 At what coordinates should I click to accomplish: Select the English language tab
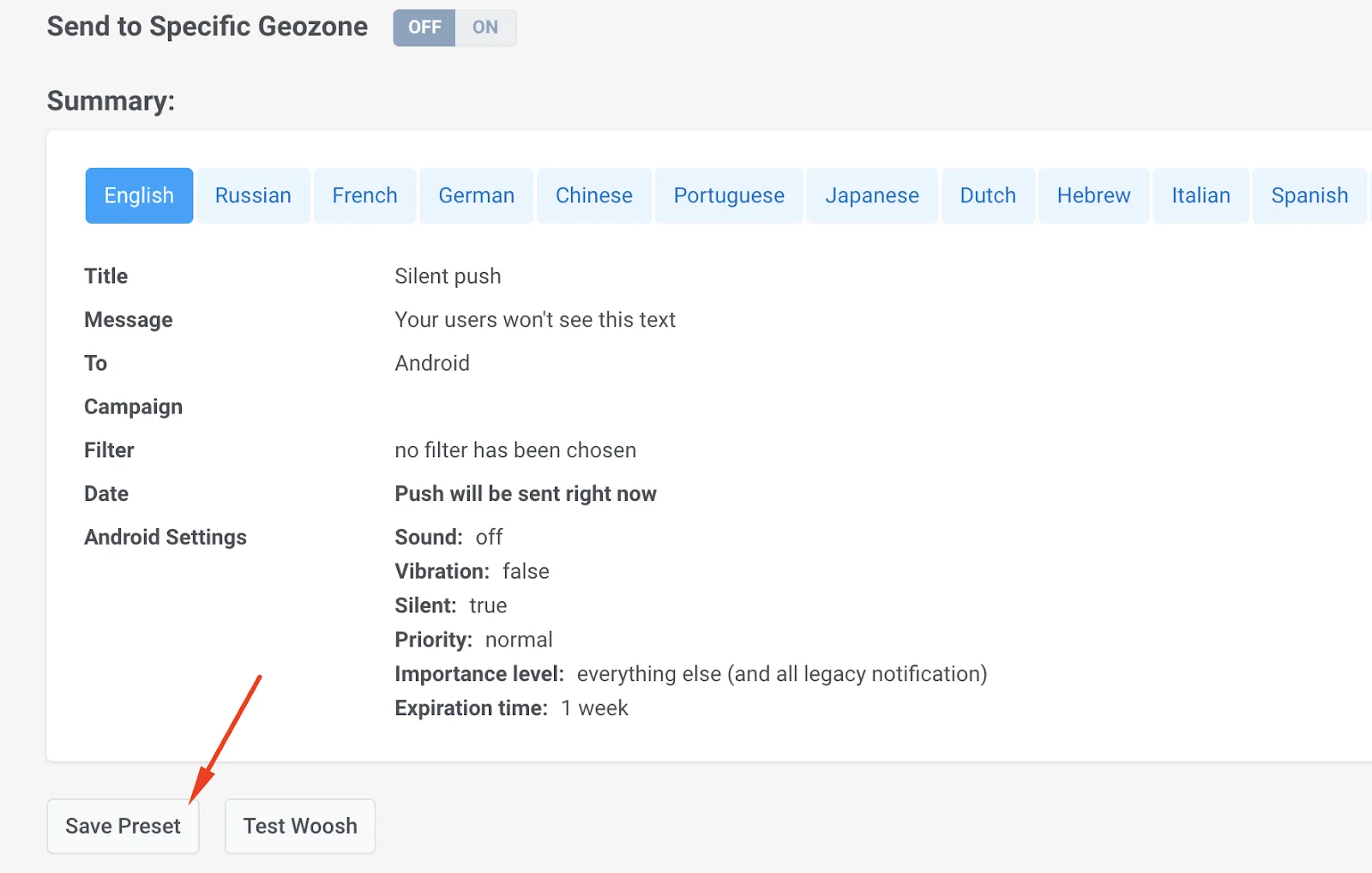pos(139,196)
